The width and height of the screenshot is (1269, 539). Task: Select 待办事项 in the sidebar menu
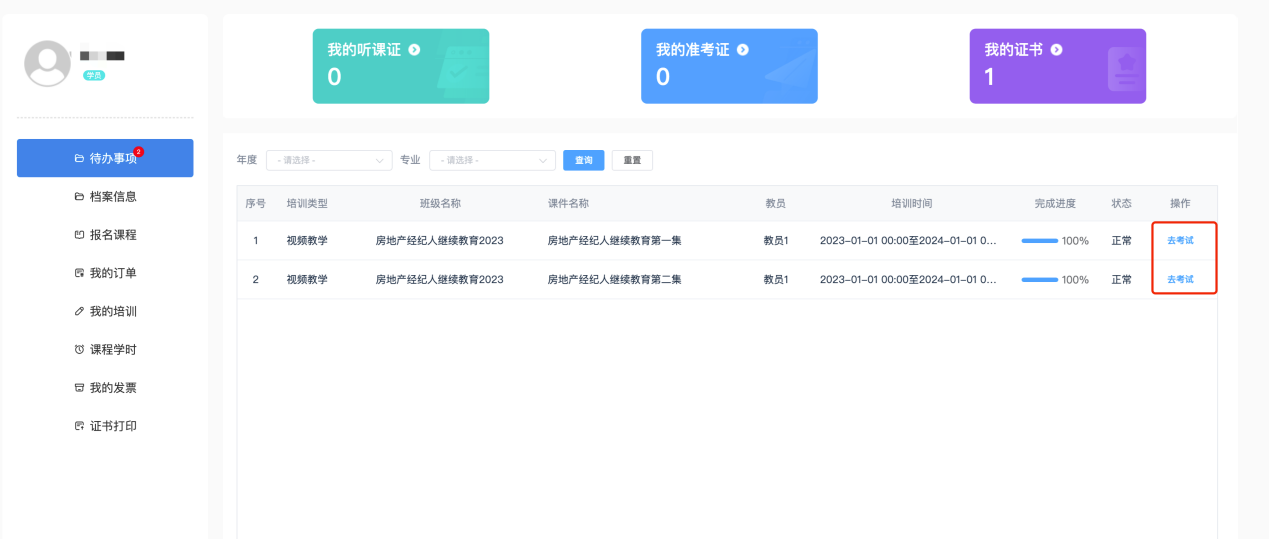pos(105,158)
